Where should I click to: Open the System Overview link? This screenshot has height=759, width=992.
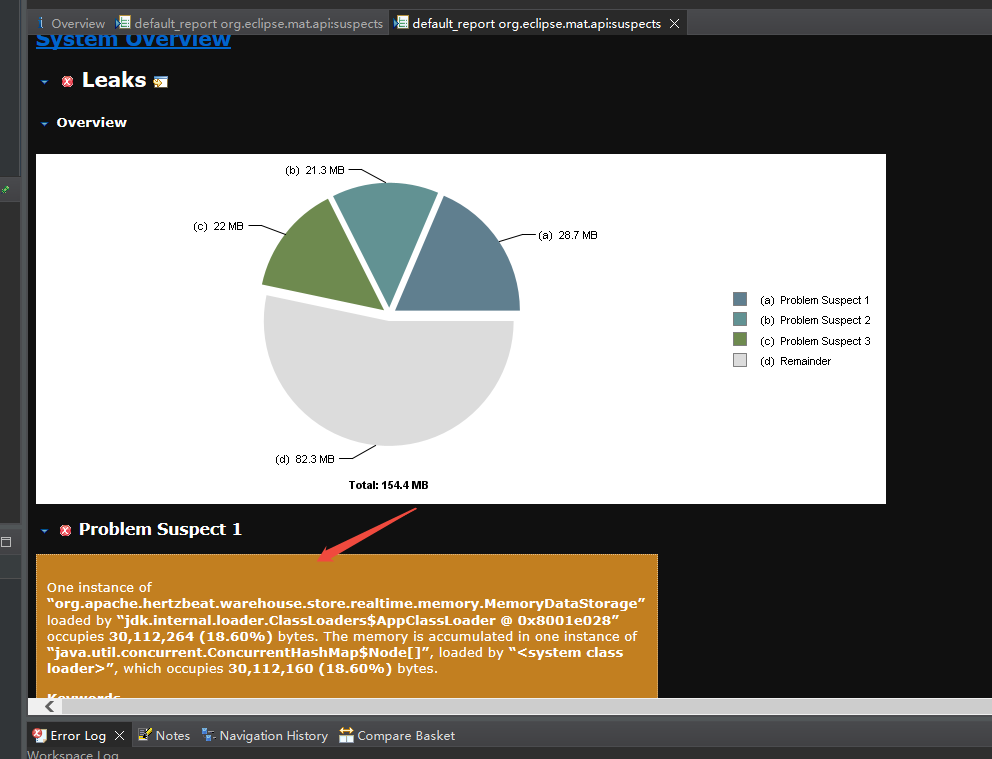[x=133, y=40]
